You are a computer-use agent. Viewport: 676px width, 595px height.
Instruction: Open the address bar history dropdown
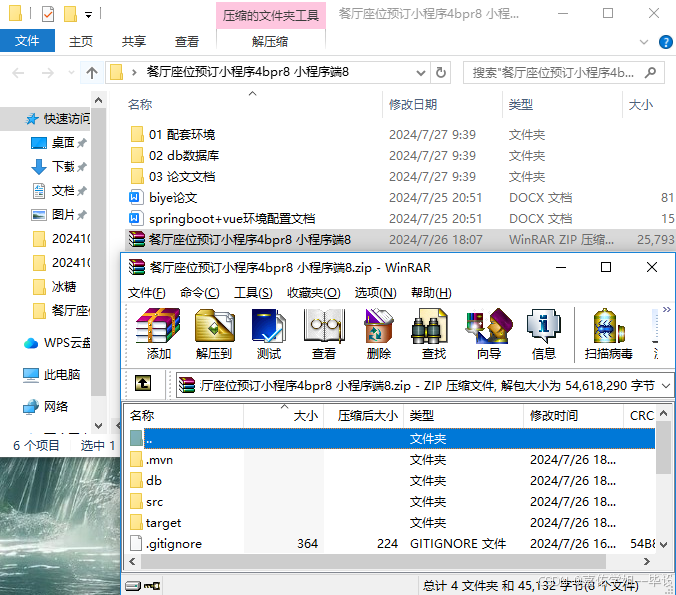tap(421, 72)
